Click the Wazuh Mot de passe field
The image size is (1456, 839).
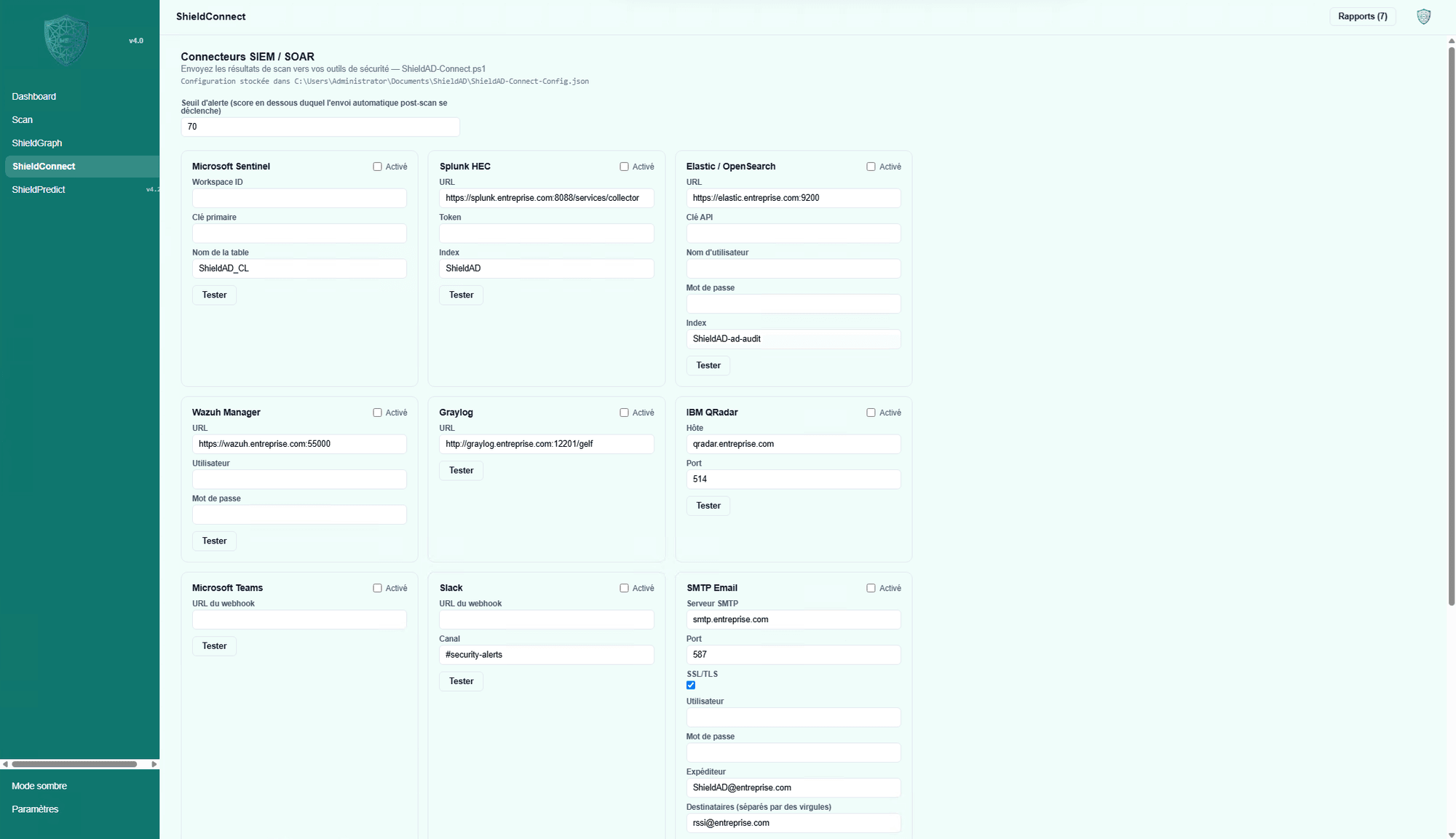(x=299, y=514)
